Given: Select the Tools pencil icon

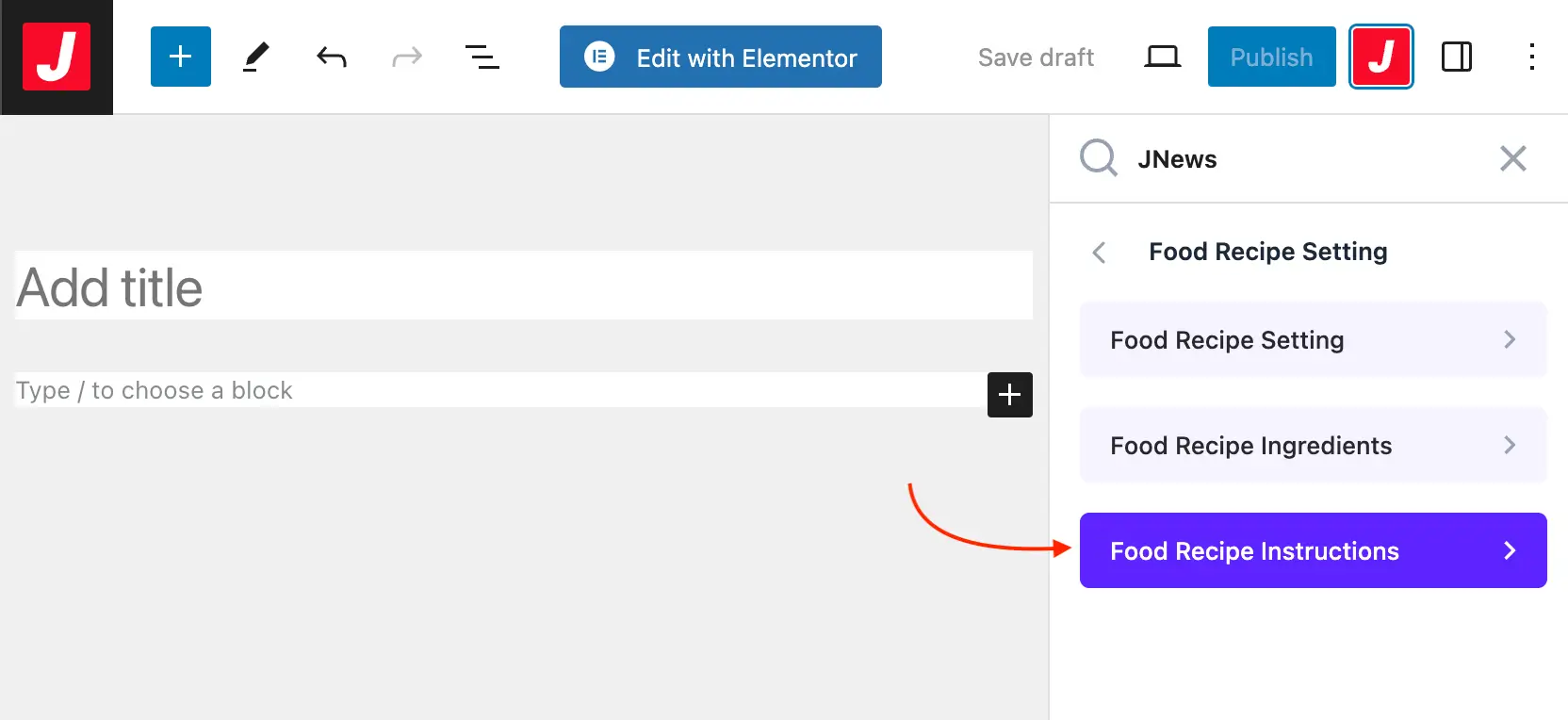Looking at the screenshot, I should (255, 57).
